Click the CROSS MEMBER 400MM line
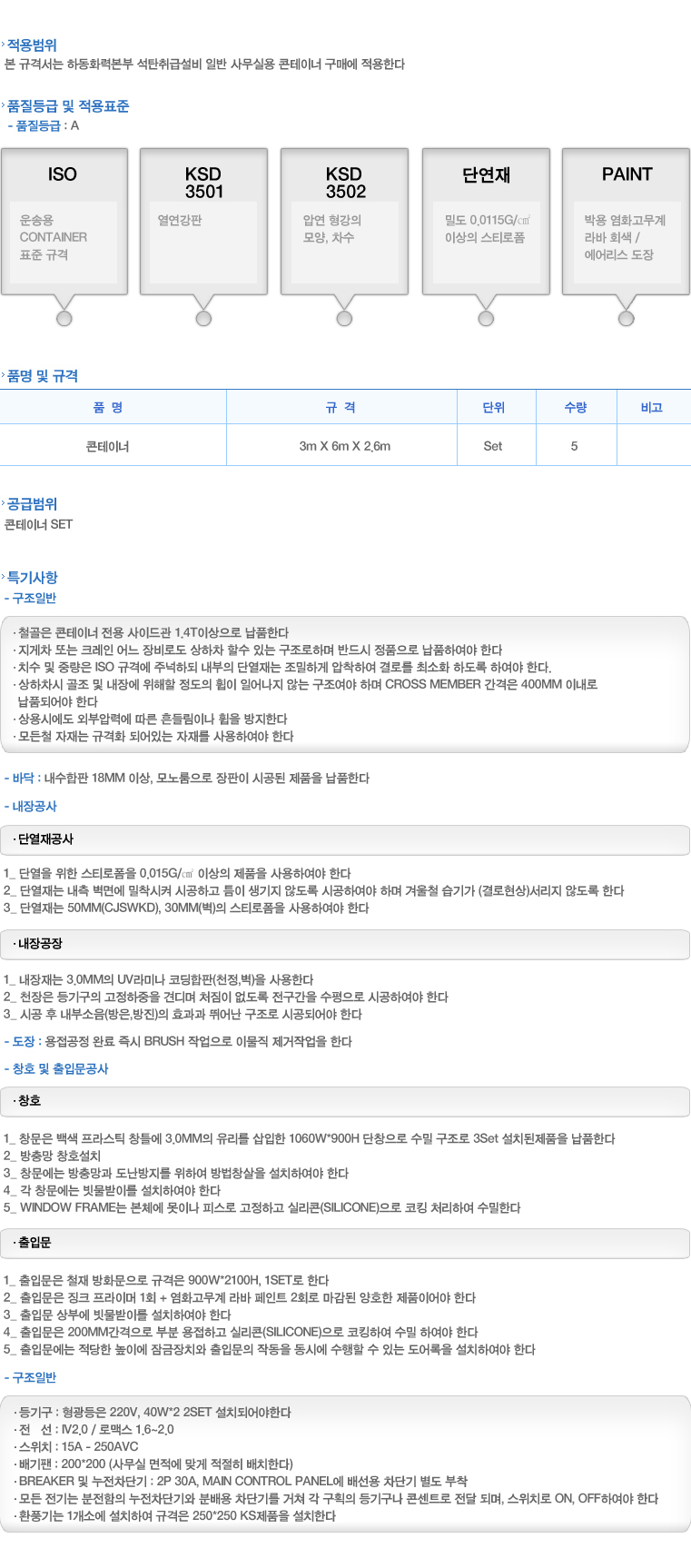 [306, 693]
